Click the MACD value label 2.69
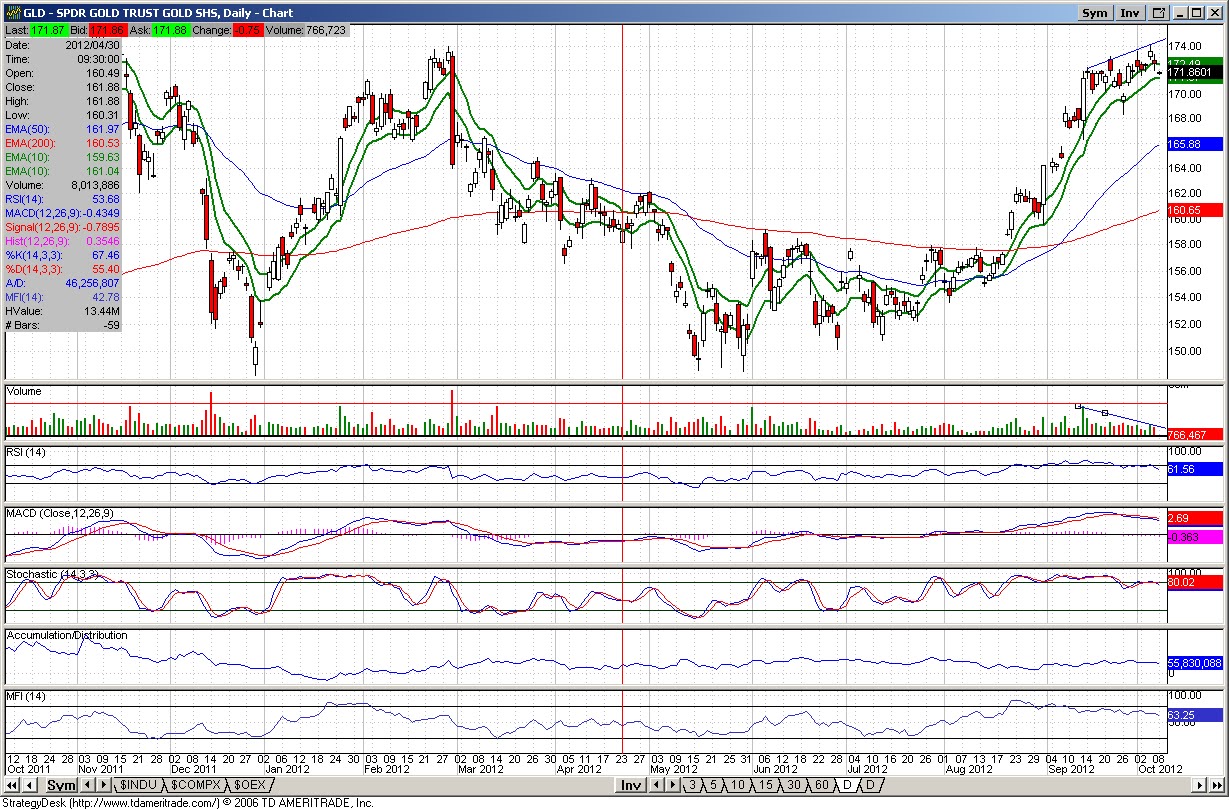This screenshot has height=809, width=1229. 1194,518
